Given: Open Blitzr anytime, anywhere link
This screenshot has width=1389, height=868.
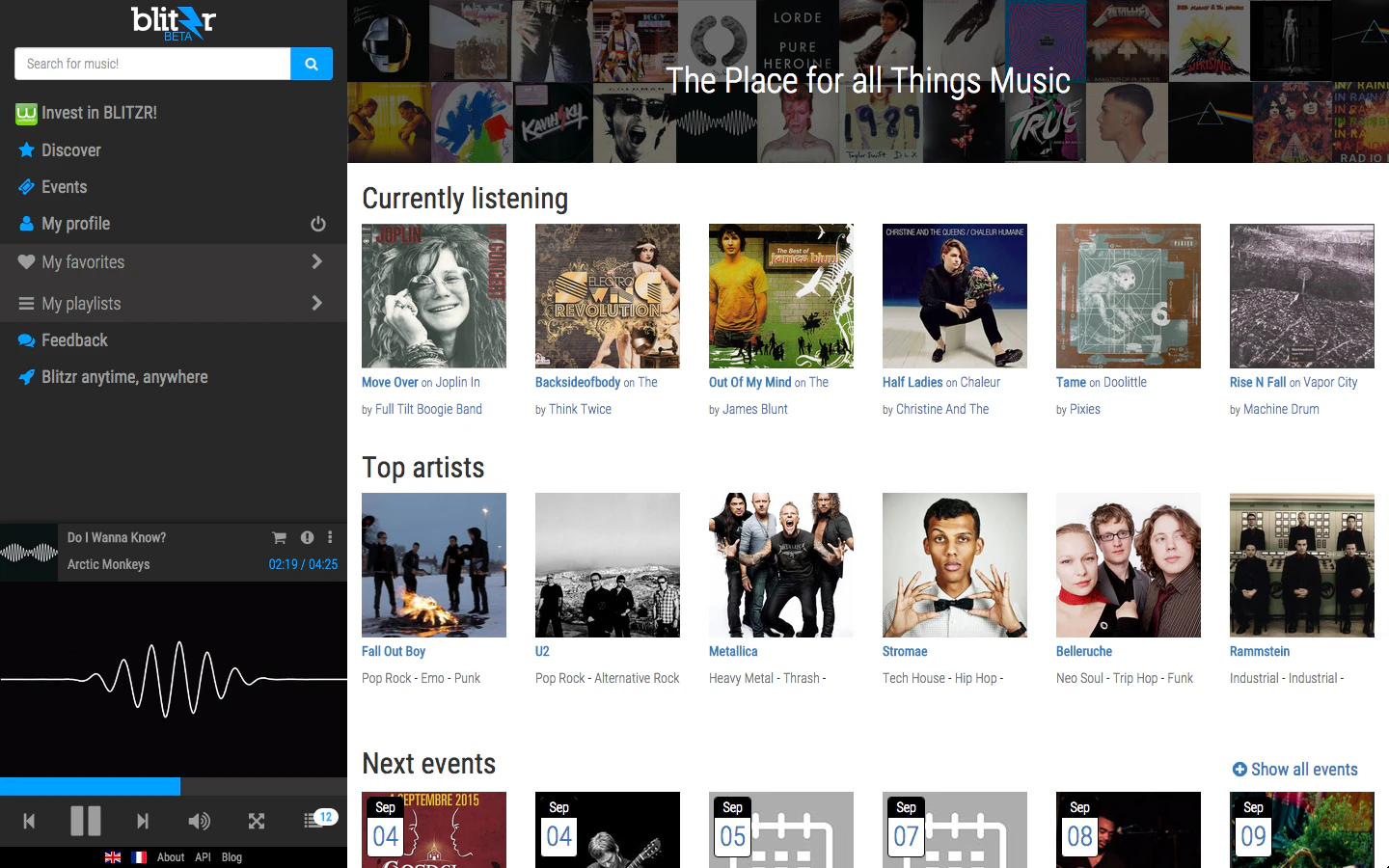Looking at the screenshot, I should [x=113, y=377].
